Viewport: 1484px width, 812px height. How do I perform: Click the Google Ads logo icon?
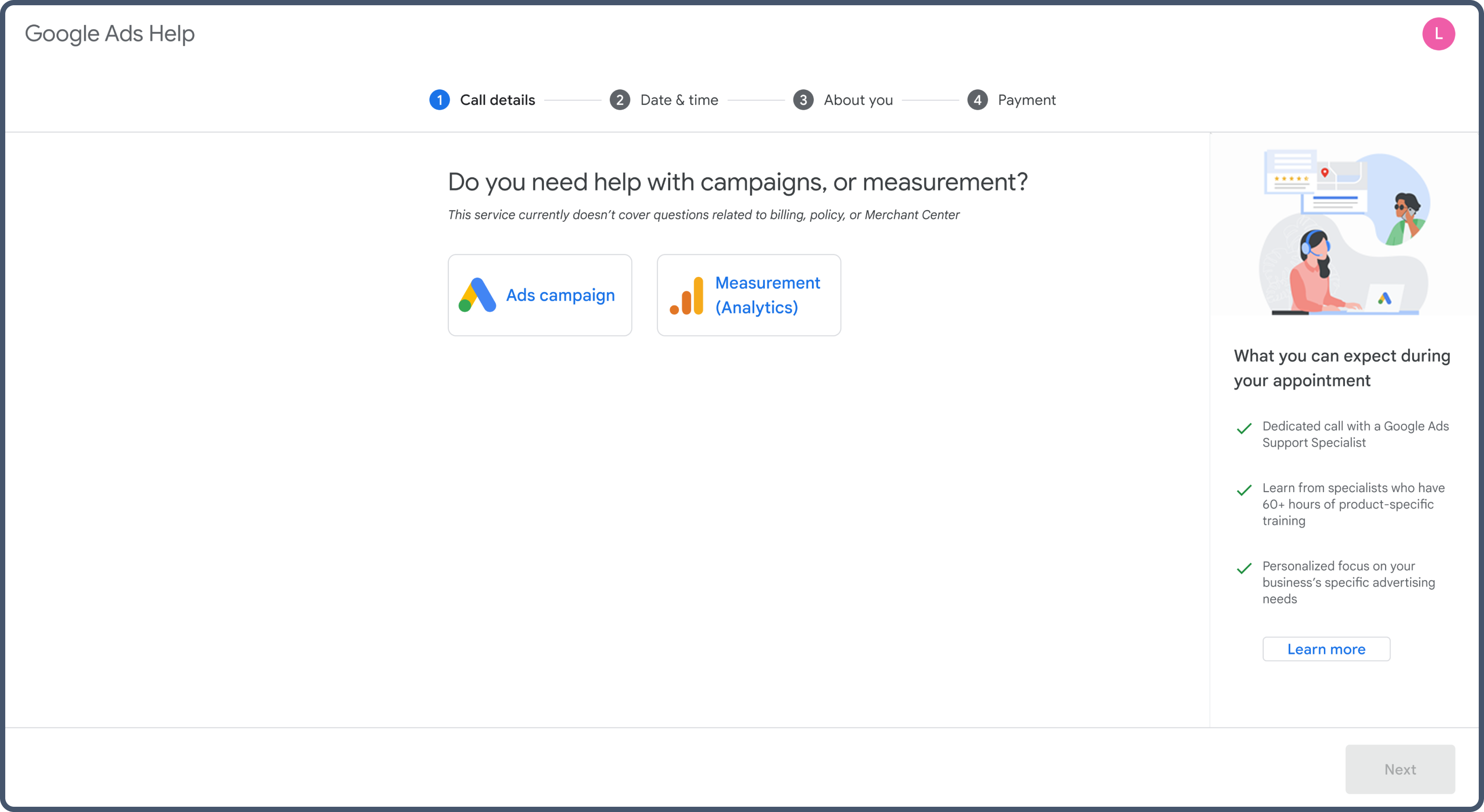[x=477, y=295]
